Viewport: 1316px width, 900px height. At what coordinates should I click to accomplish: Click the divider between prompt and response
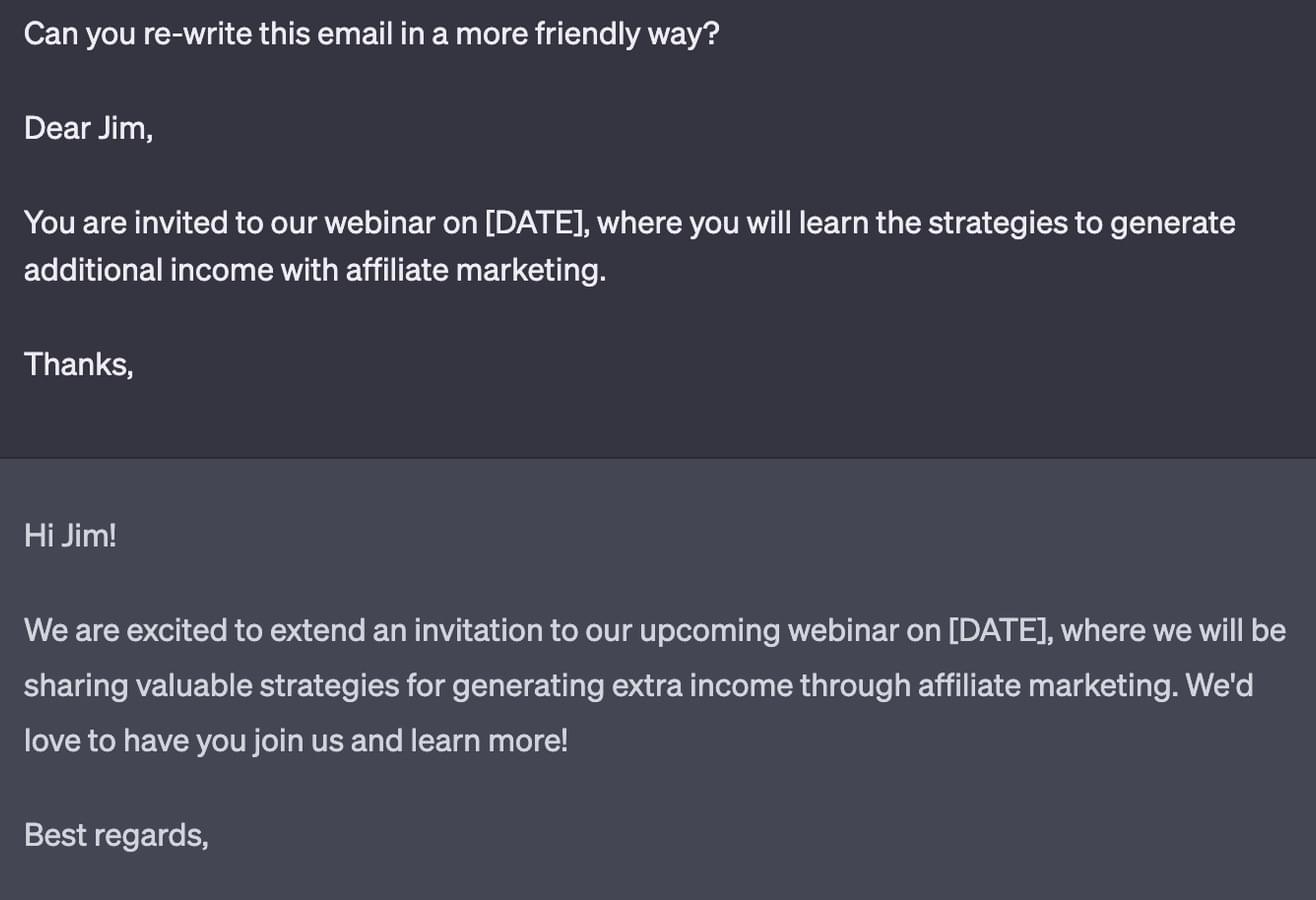click(658, 458)
